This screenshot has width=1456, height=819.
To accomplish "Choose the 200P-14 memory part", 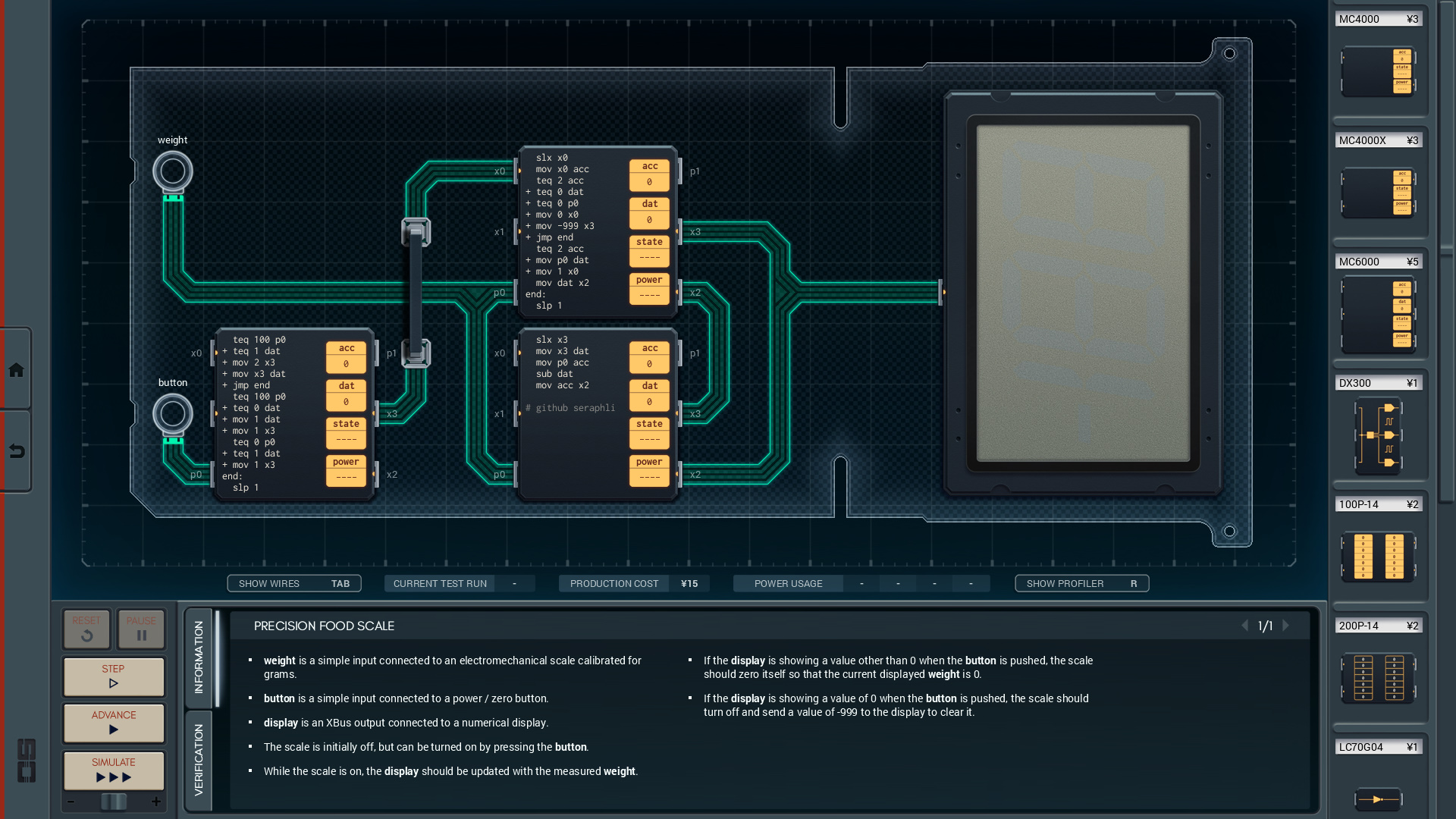I will point(1378,678).
